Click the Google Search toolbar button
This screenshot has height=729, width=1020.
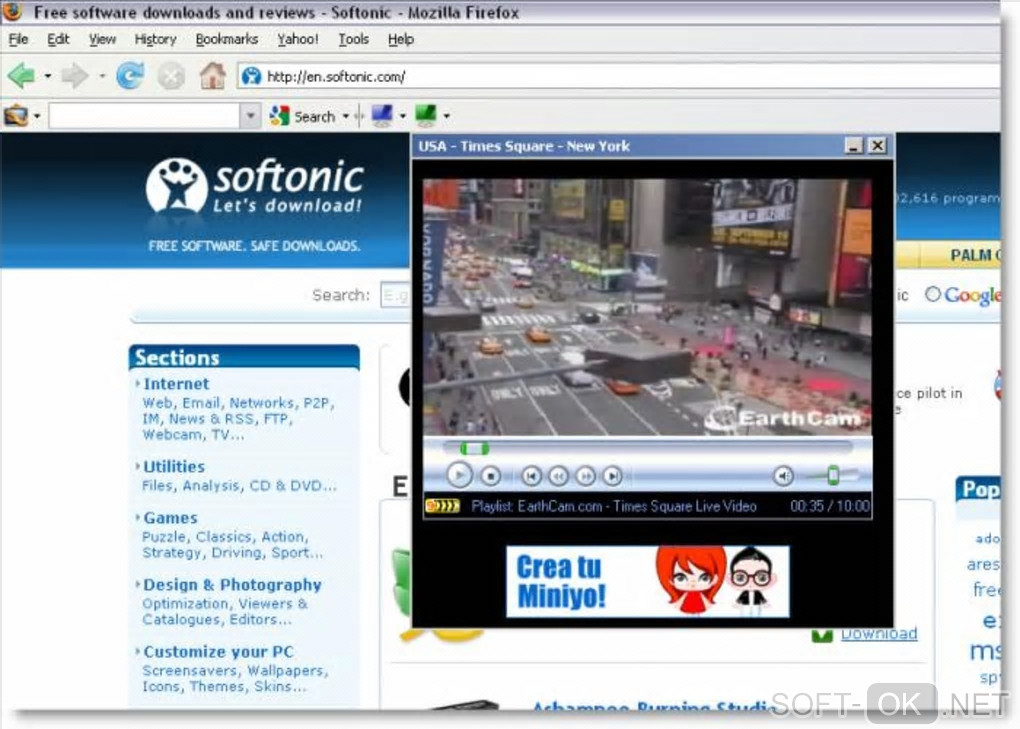[x=302, y=116]
